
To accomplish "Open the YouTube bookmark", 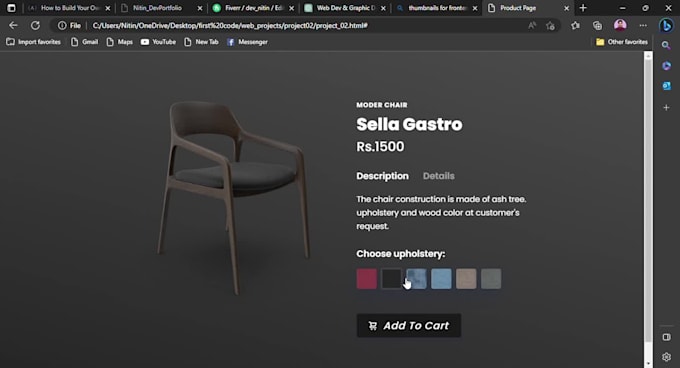I will click(x=158, y=42).
